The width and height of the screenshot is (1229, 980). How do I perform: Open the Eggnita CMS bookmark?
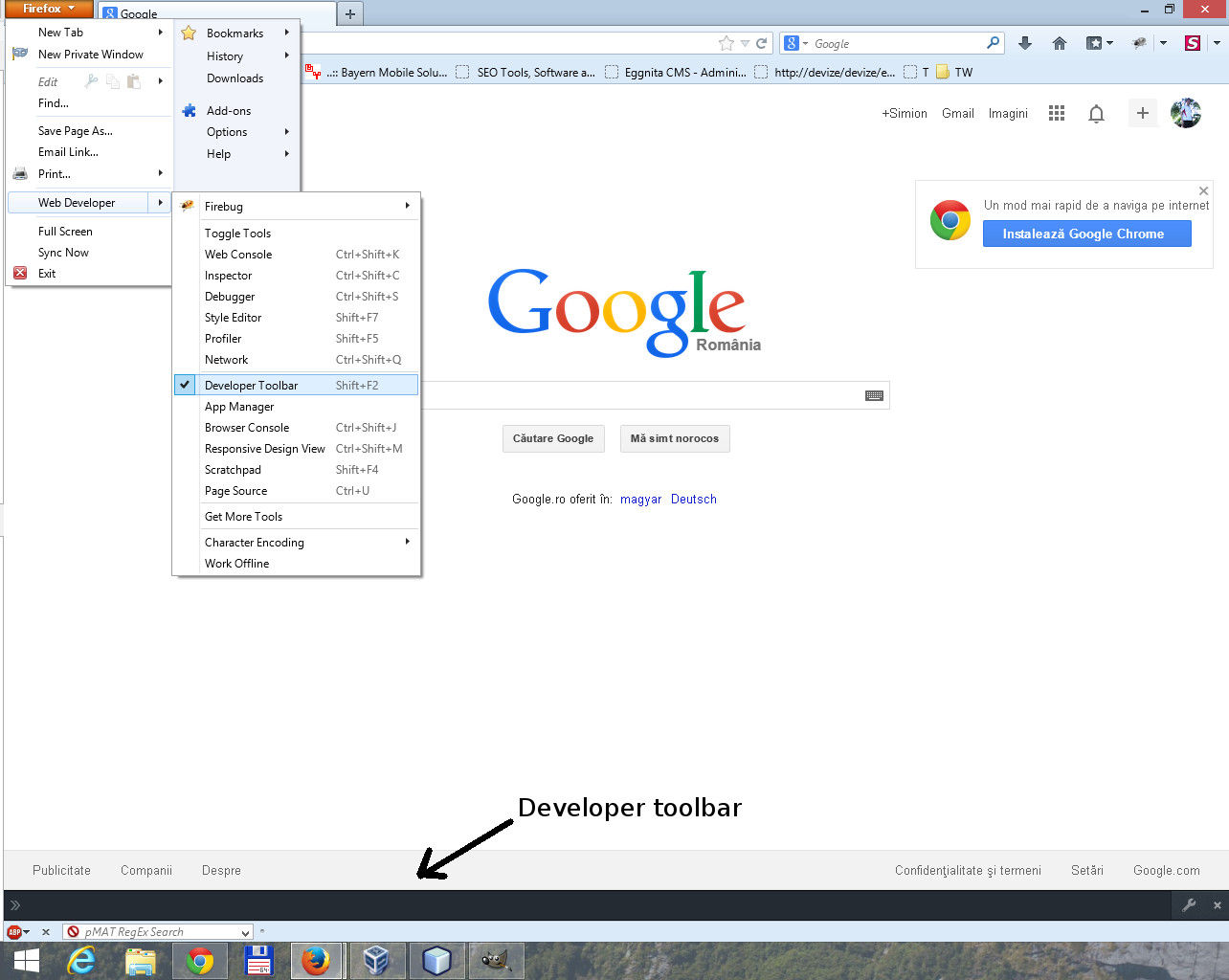tap(676, 72)
